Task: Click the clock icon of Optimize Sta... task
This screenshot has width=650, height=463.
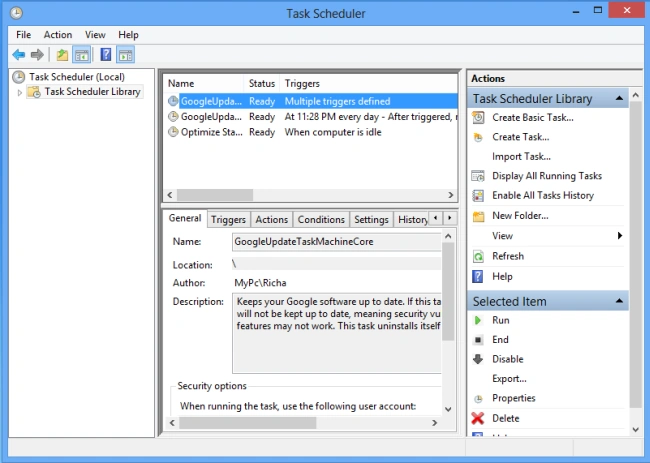Action: point(173,132)
